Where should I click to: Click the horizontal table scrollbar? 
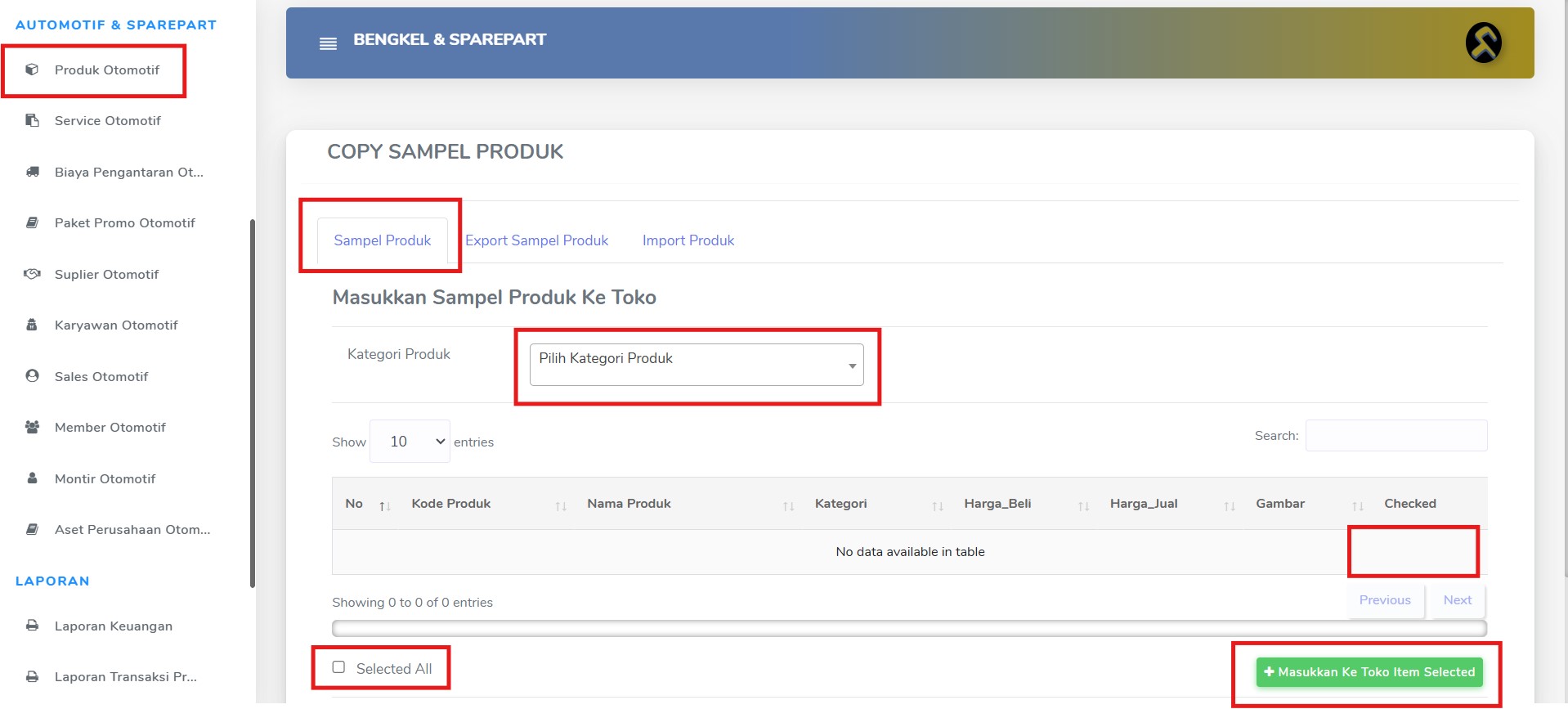[909, 628]
